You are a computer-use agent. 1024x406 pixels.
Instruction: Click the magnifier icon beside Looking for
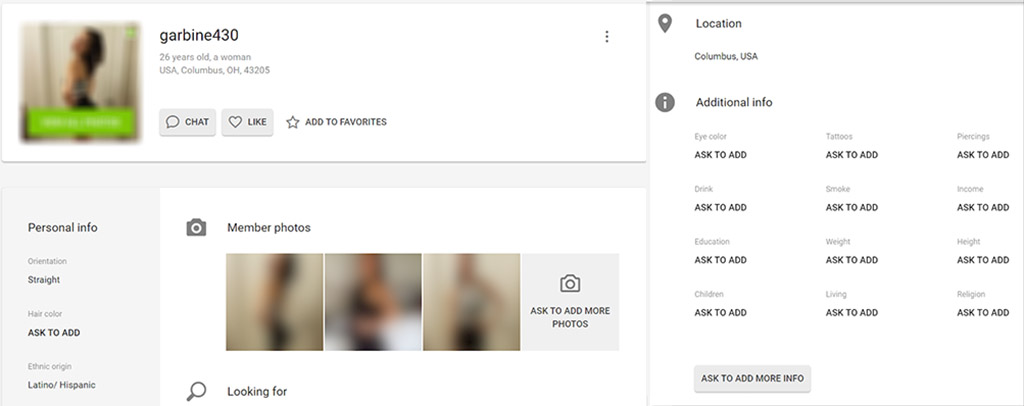click(x=196, y=392)
